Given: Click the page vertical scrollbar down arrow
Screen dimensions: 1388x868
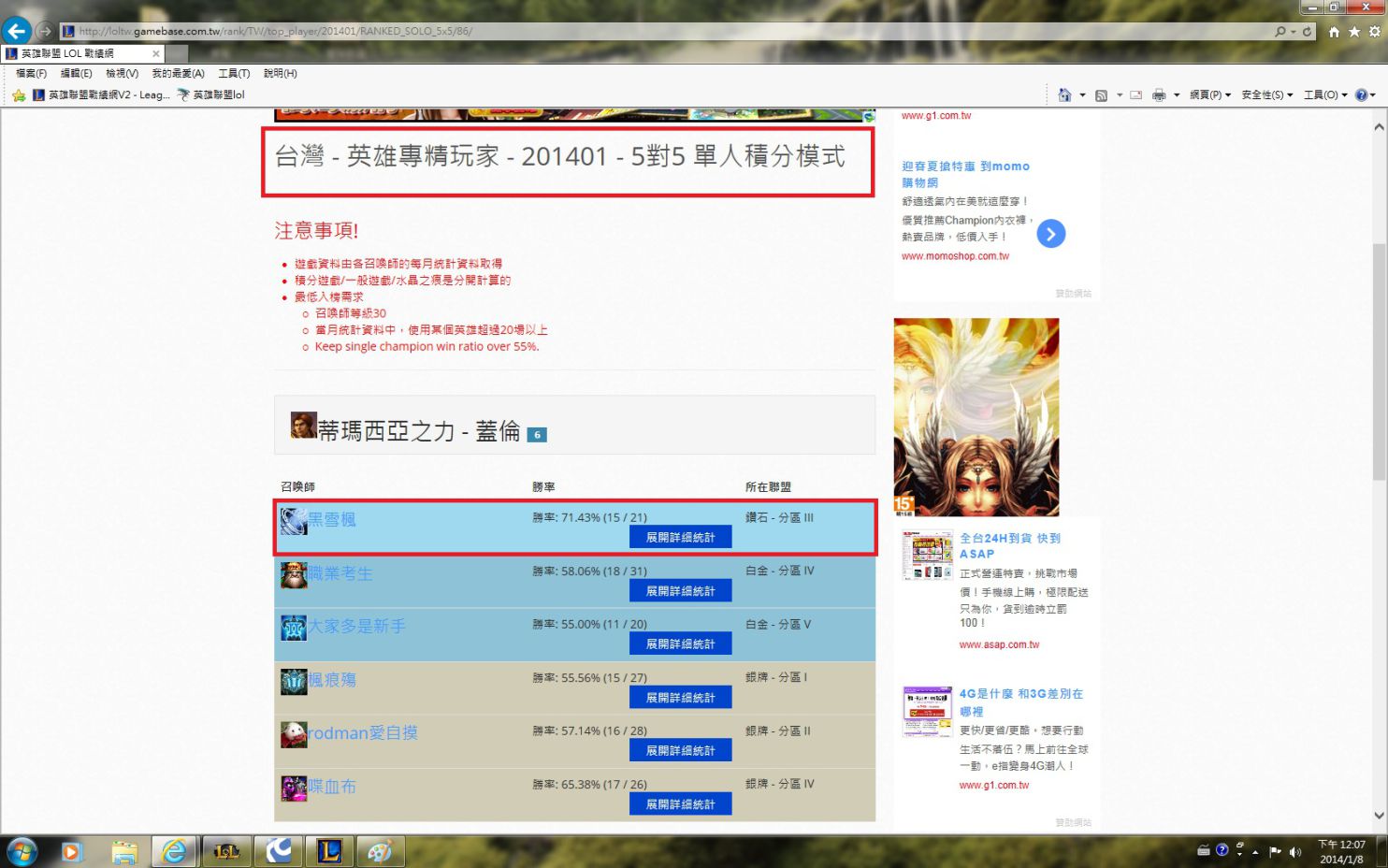Looking at the screenshot, I should [x=1379, y=816].
